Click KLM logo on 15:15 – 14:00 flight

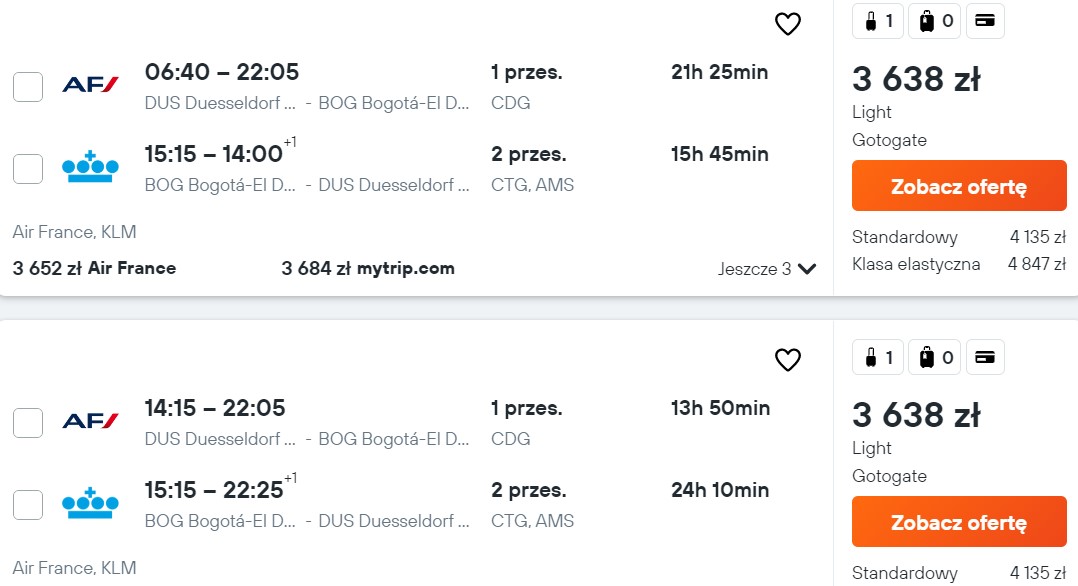pos(90,167)
